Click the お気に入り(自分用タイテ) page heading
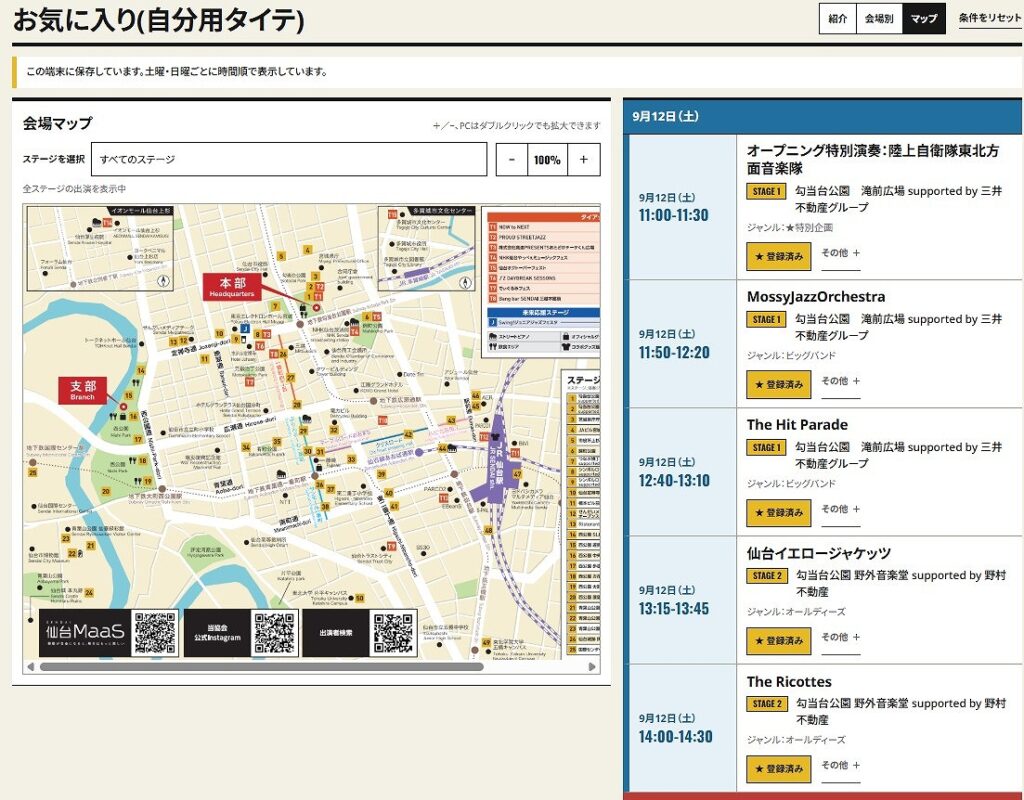Screen dimensions: 1024x800 (158, 20)
